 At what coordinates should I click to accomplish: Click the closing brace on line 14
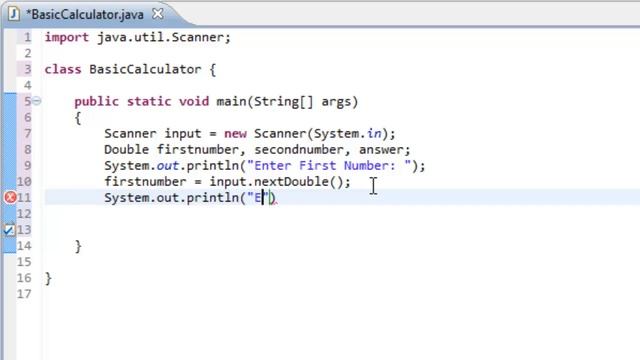point(78,246)
